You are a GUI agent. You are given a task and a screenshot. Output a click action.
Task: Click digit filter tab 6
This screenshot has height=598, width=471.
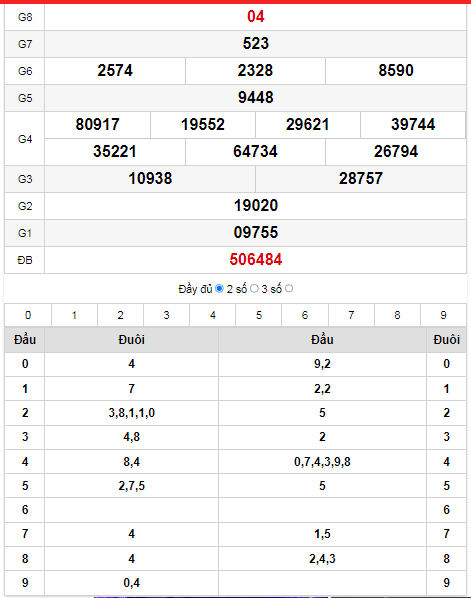click(x=305, y=315)
